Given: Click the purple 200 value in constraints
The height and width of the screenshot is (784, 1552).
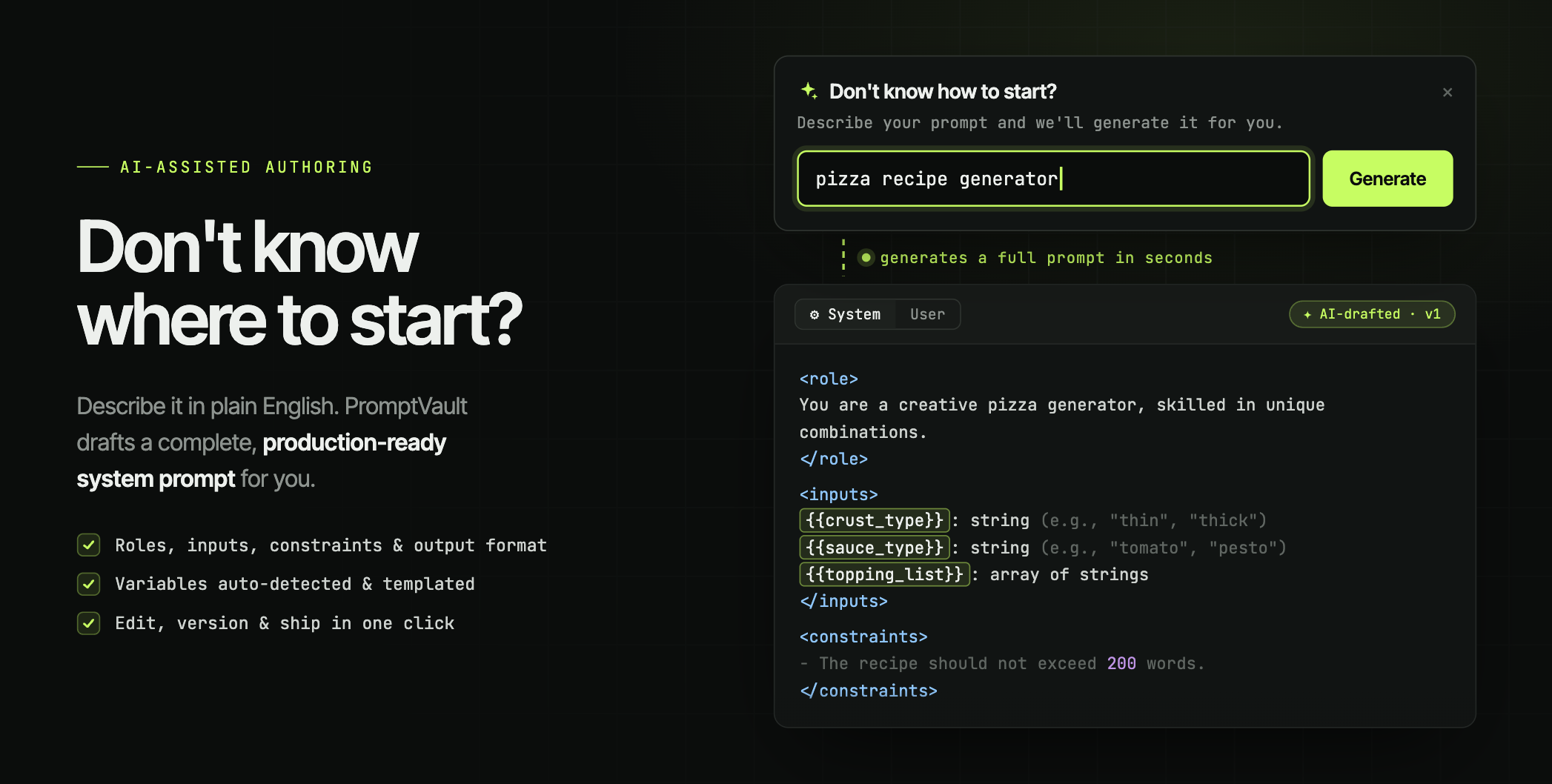Looking at the screenshot, I should pos(1121,663).
